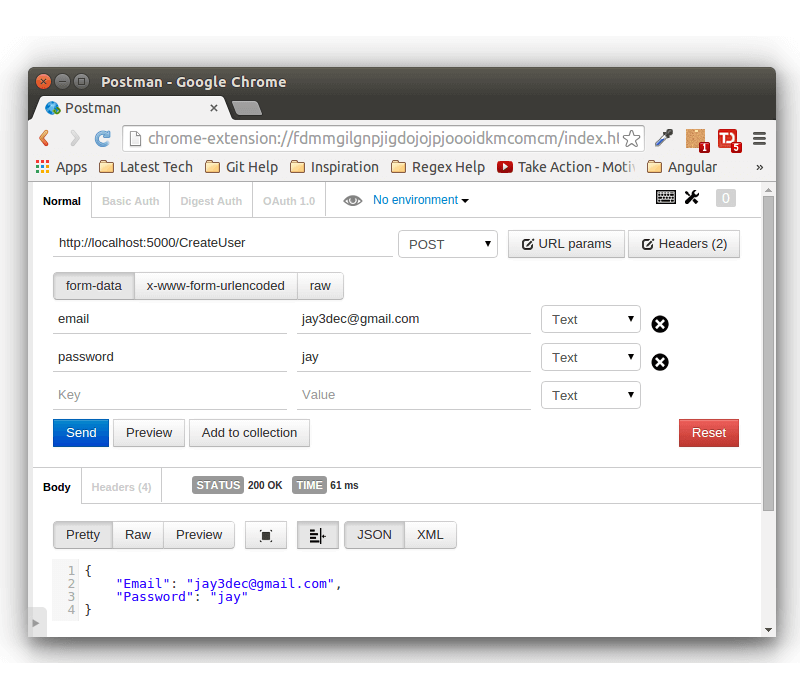
Task: Click the browser back arrow
Action: click(x=45, y=138)
